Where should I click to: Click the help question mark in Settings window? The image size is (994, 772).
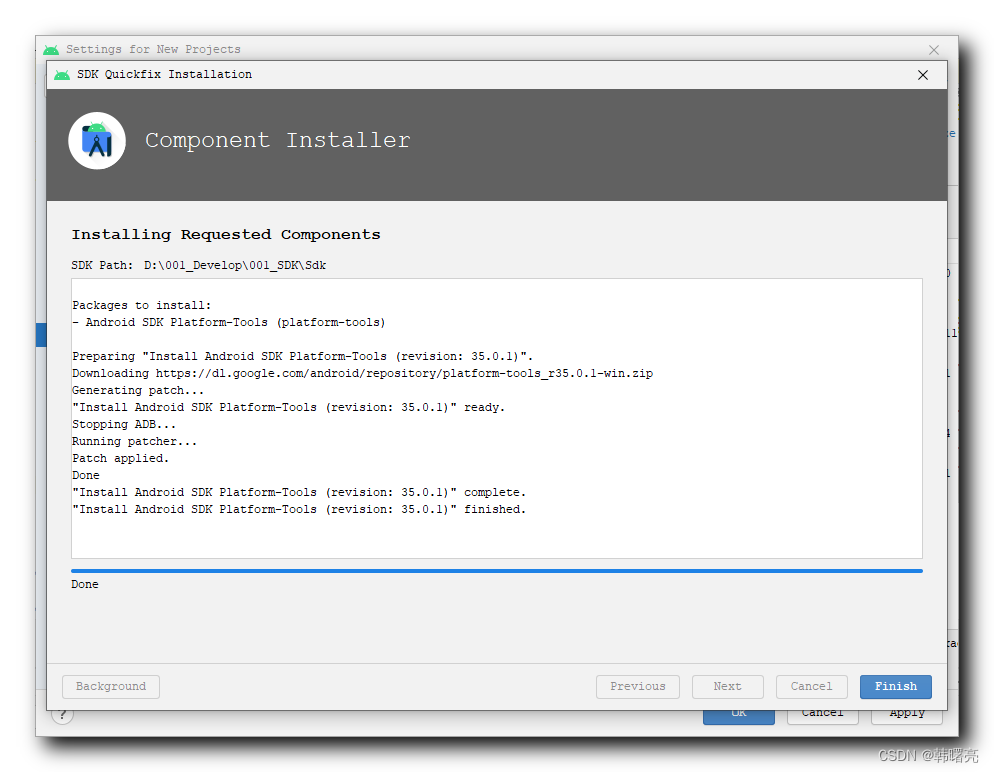(x=62, y=715)
